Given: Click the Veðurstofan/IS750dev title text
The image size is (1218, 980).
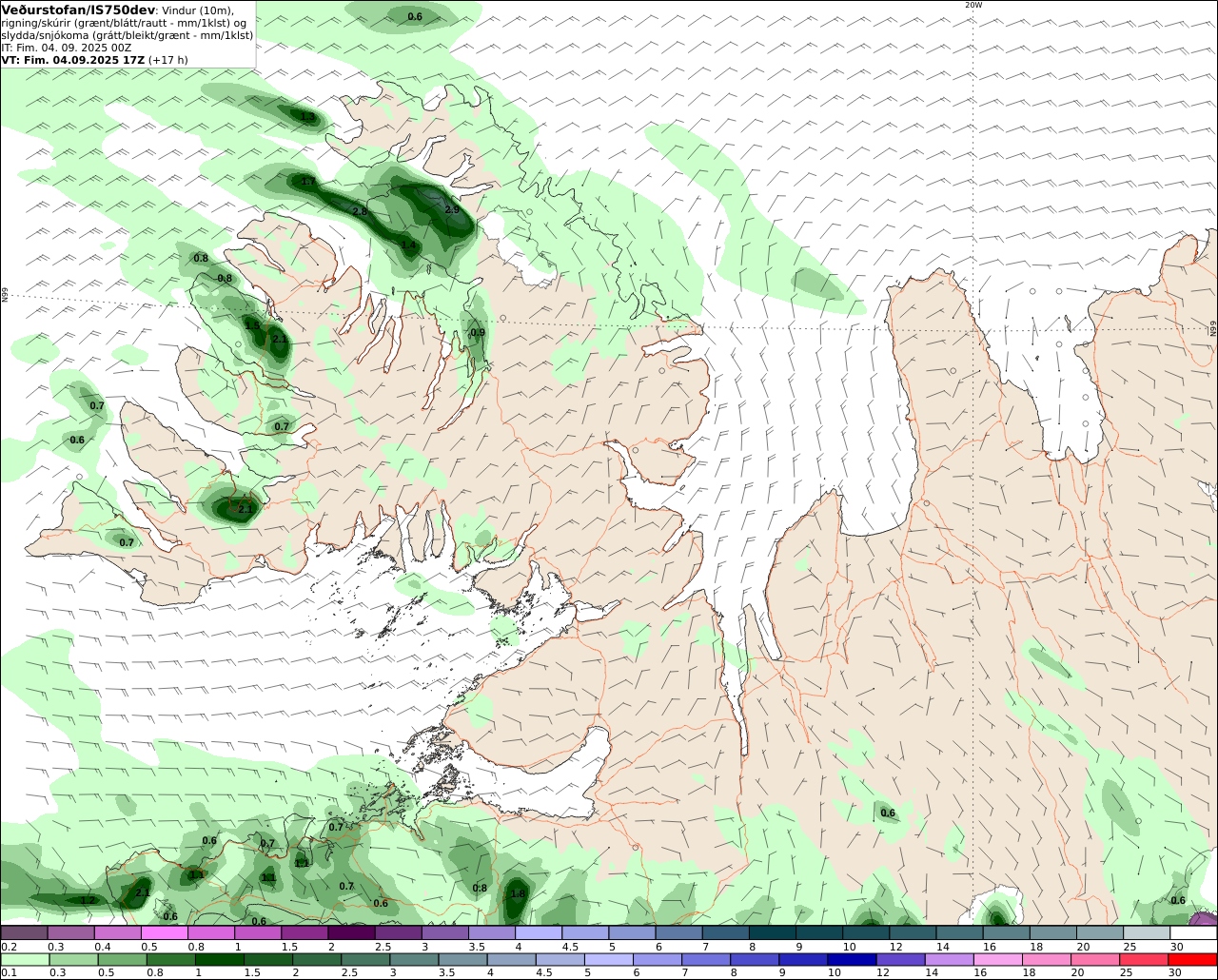Looking at the screenshot, I should tap(78, 10).
